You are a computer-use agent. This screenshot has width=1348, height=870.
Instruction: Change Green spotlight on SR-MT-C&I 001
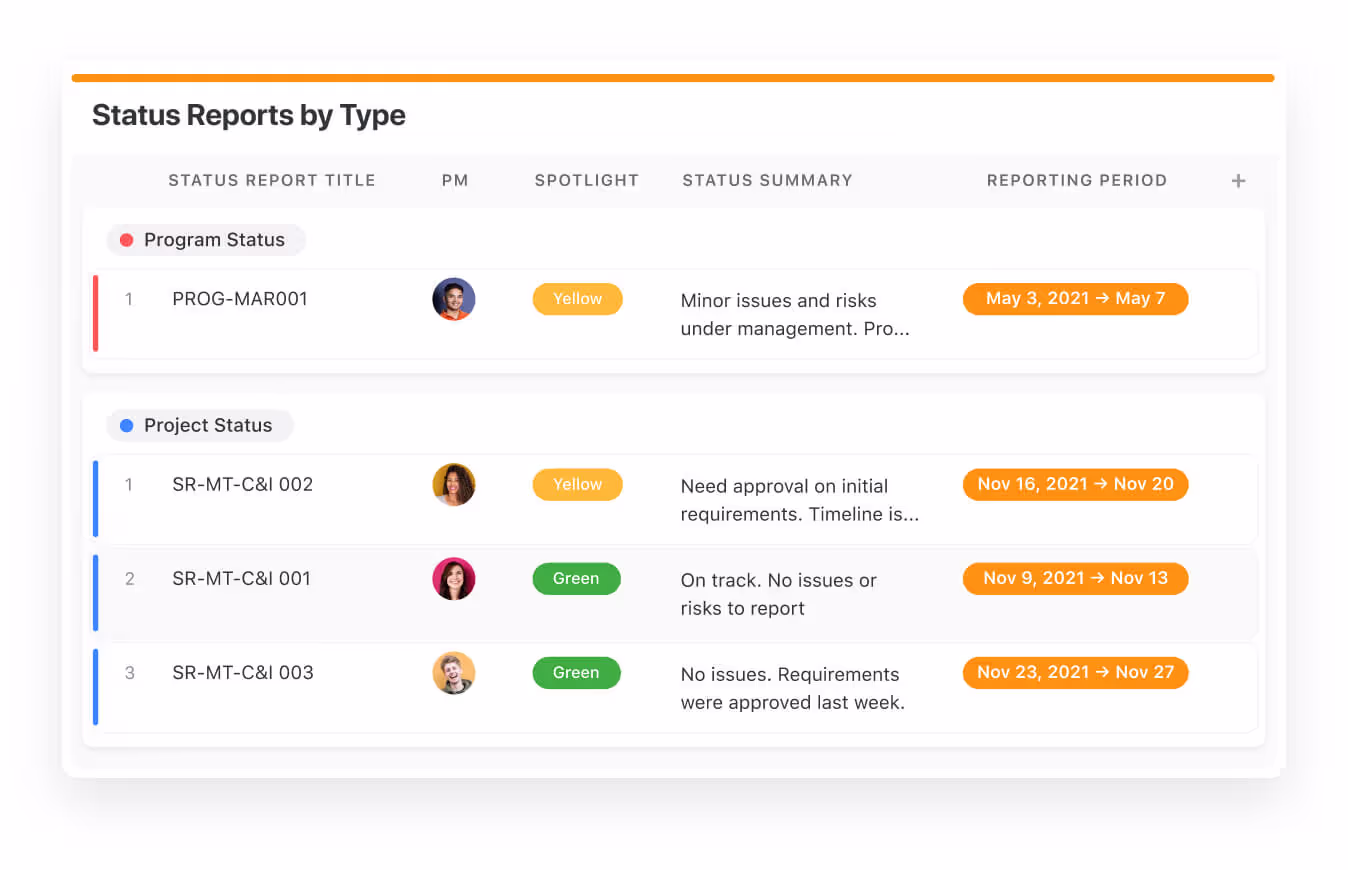point(576,579)
